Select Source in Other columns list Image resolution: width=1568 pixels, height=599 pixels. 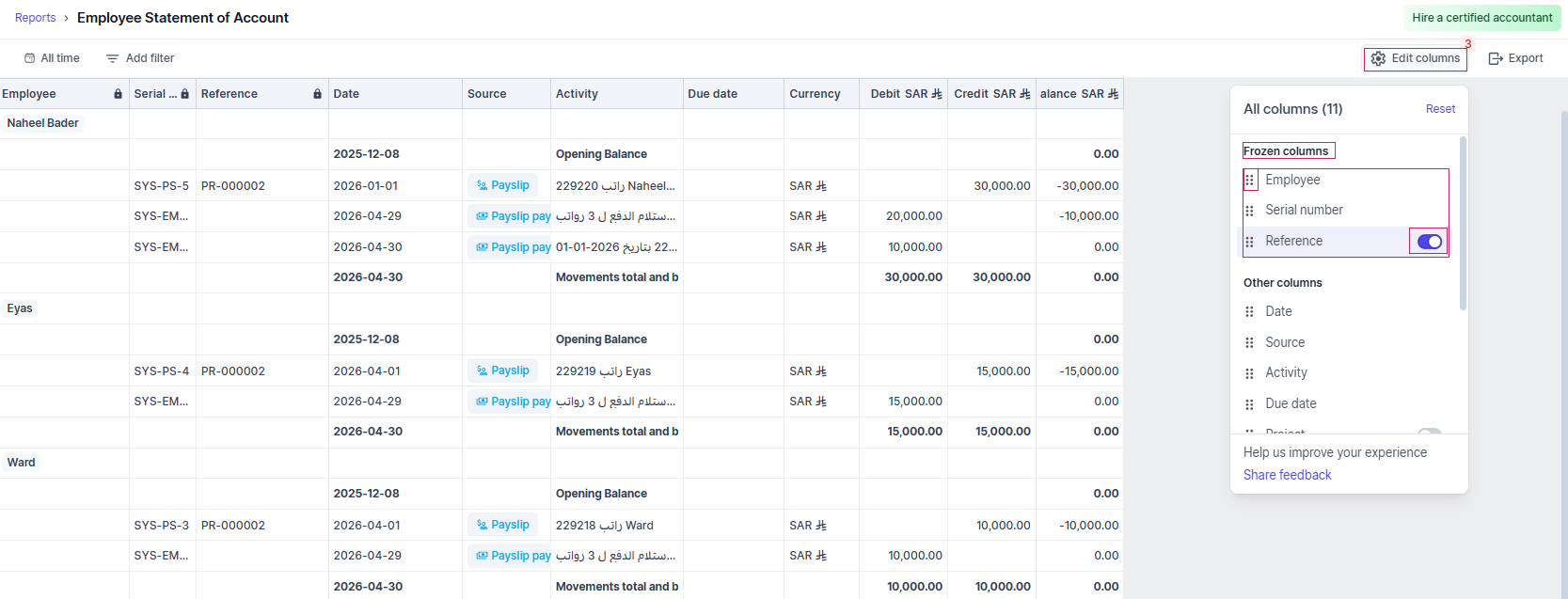(1285, 342)
